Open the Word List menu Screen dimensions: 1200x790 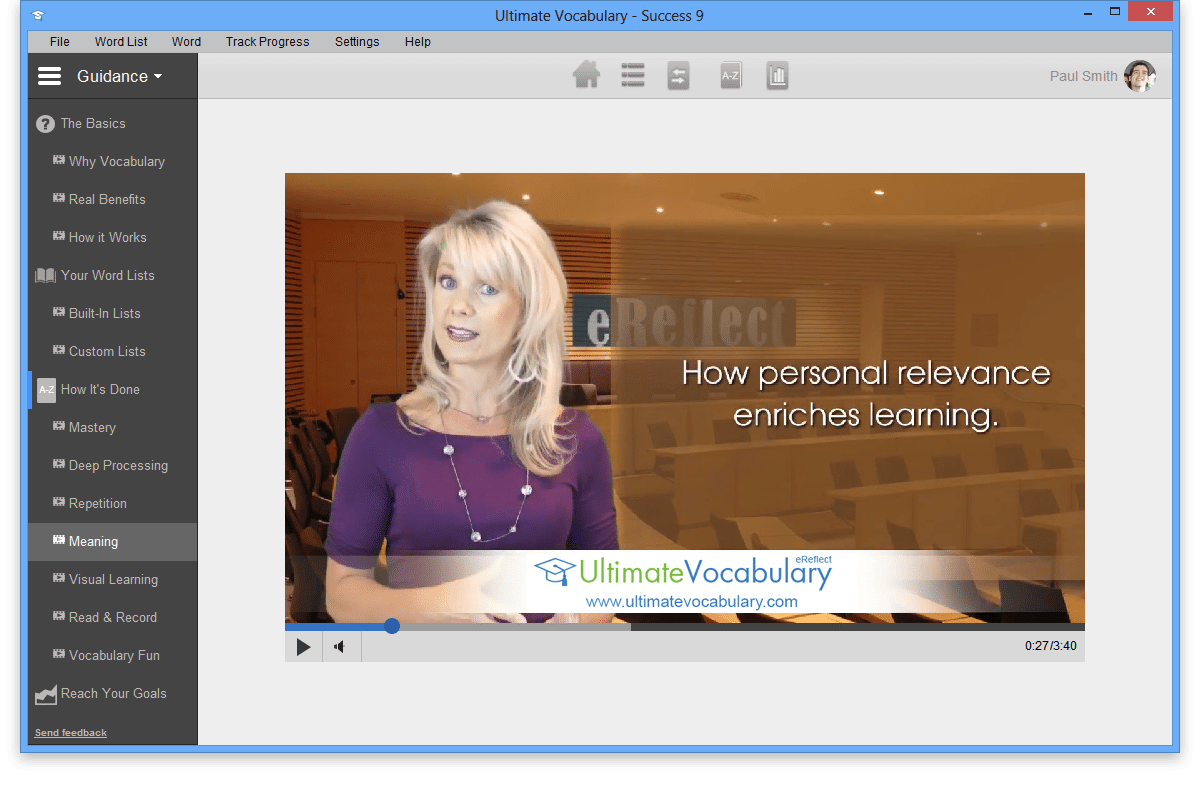(121, 42)
